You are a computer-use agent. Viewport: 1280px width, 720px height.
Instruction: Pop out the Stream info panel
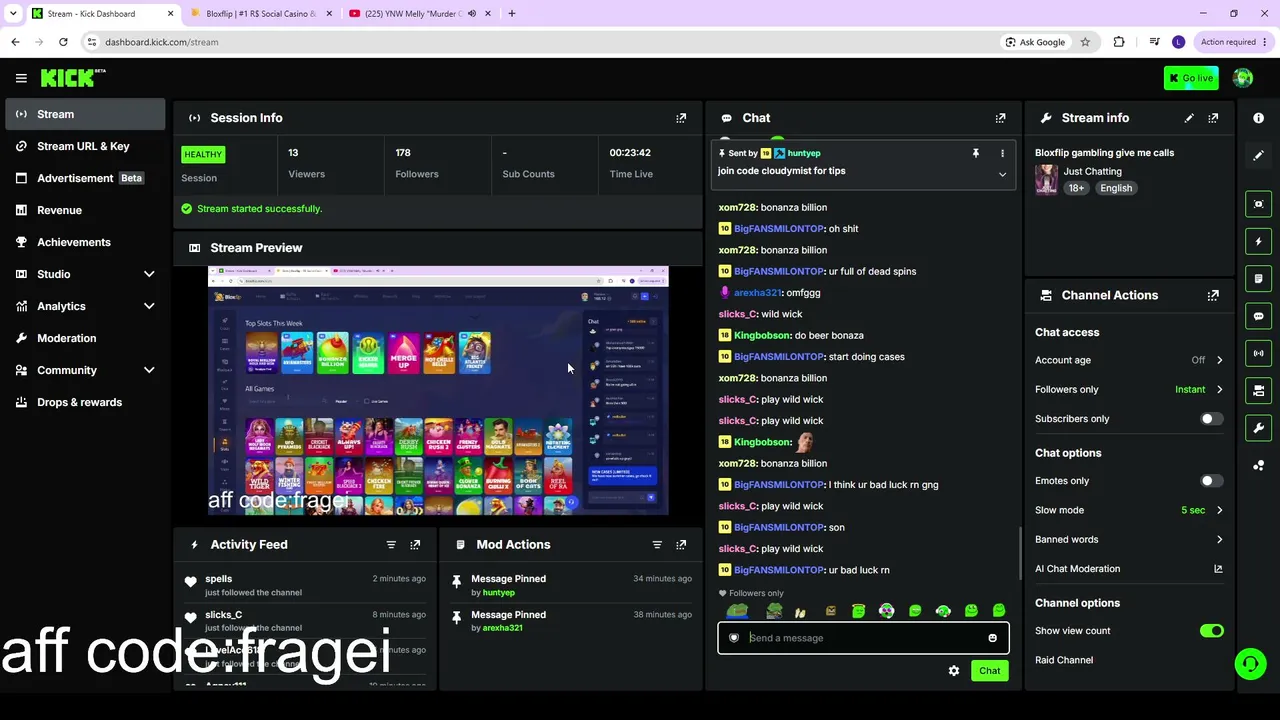point(1213,118)
